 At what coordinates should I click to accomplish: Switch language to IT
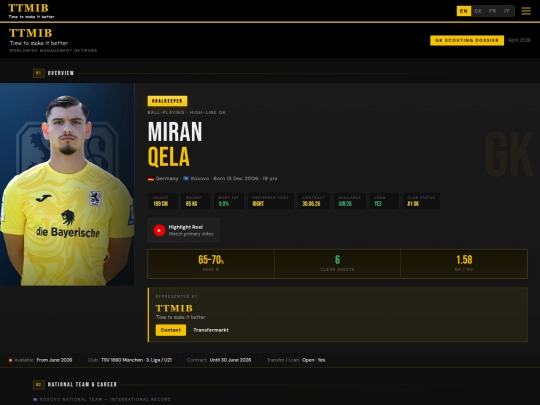507,11
